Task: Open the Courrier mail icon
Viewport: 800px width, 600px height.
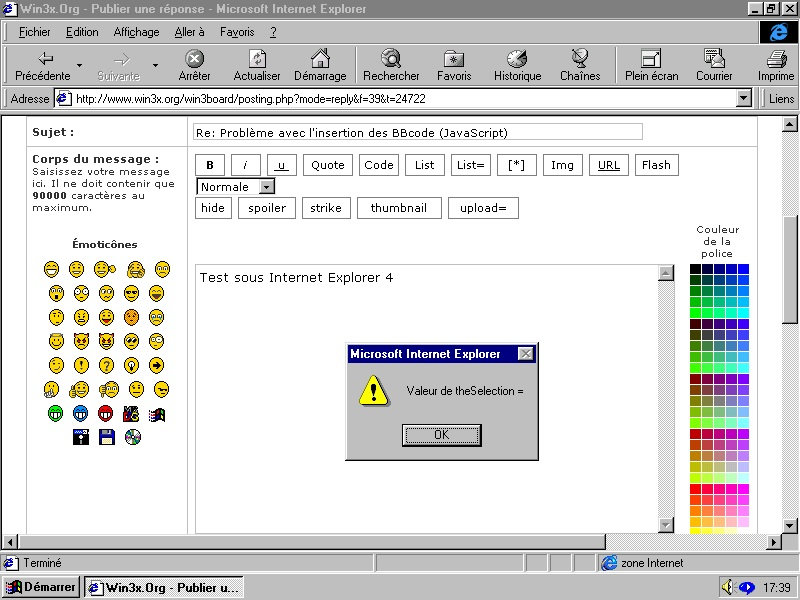Action: [714, 59]
